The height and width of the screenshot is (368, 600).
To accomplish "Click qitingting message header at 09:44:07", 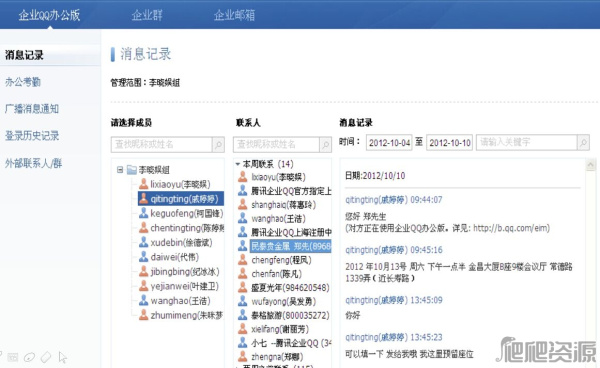I will (393, 200).
